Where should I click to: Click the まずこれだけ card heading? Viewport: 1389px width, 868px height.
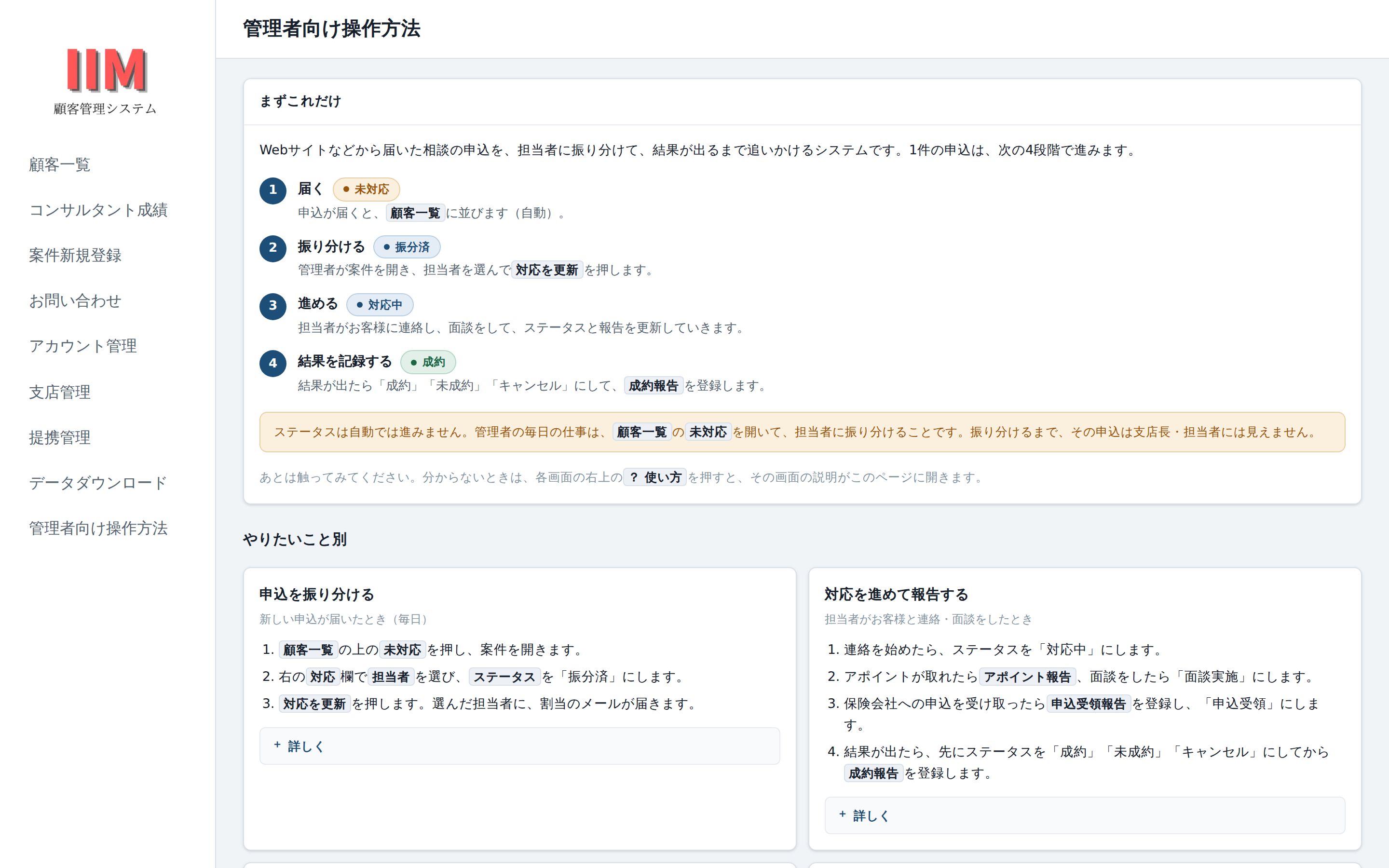tap(301, 101)
